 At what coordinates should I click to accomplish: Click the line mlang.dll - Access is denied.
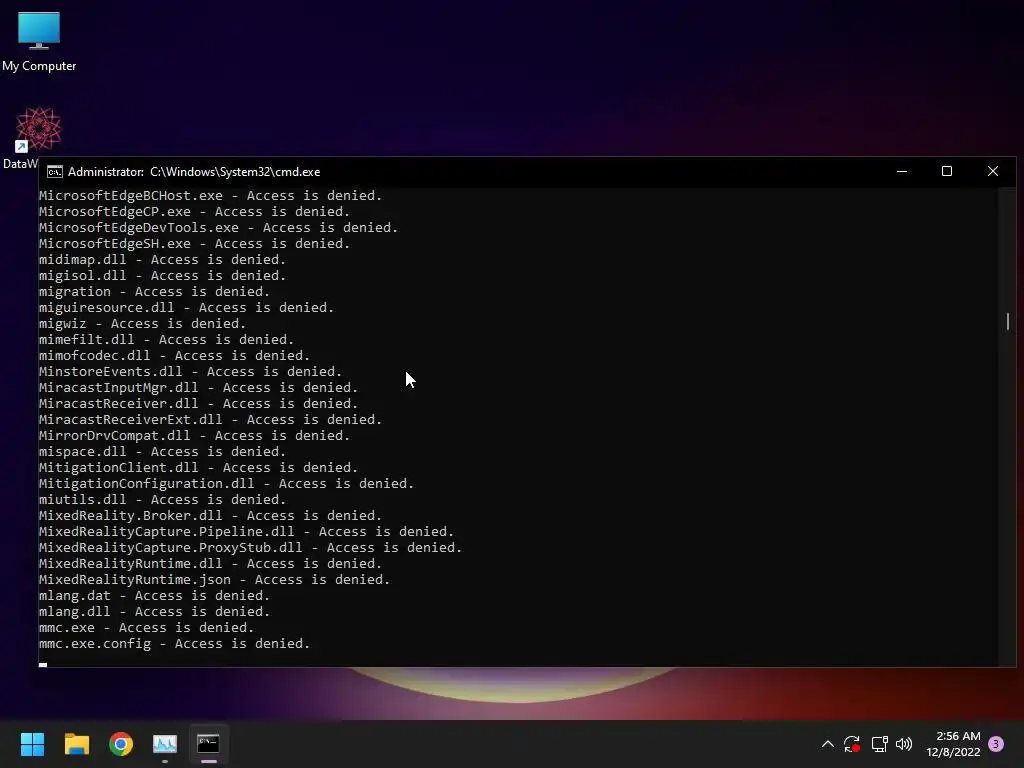154,611
